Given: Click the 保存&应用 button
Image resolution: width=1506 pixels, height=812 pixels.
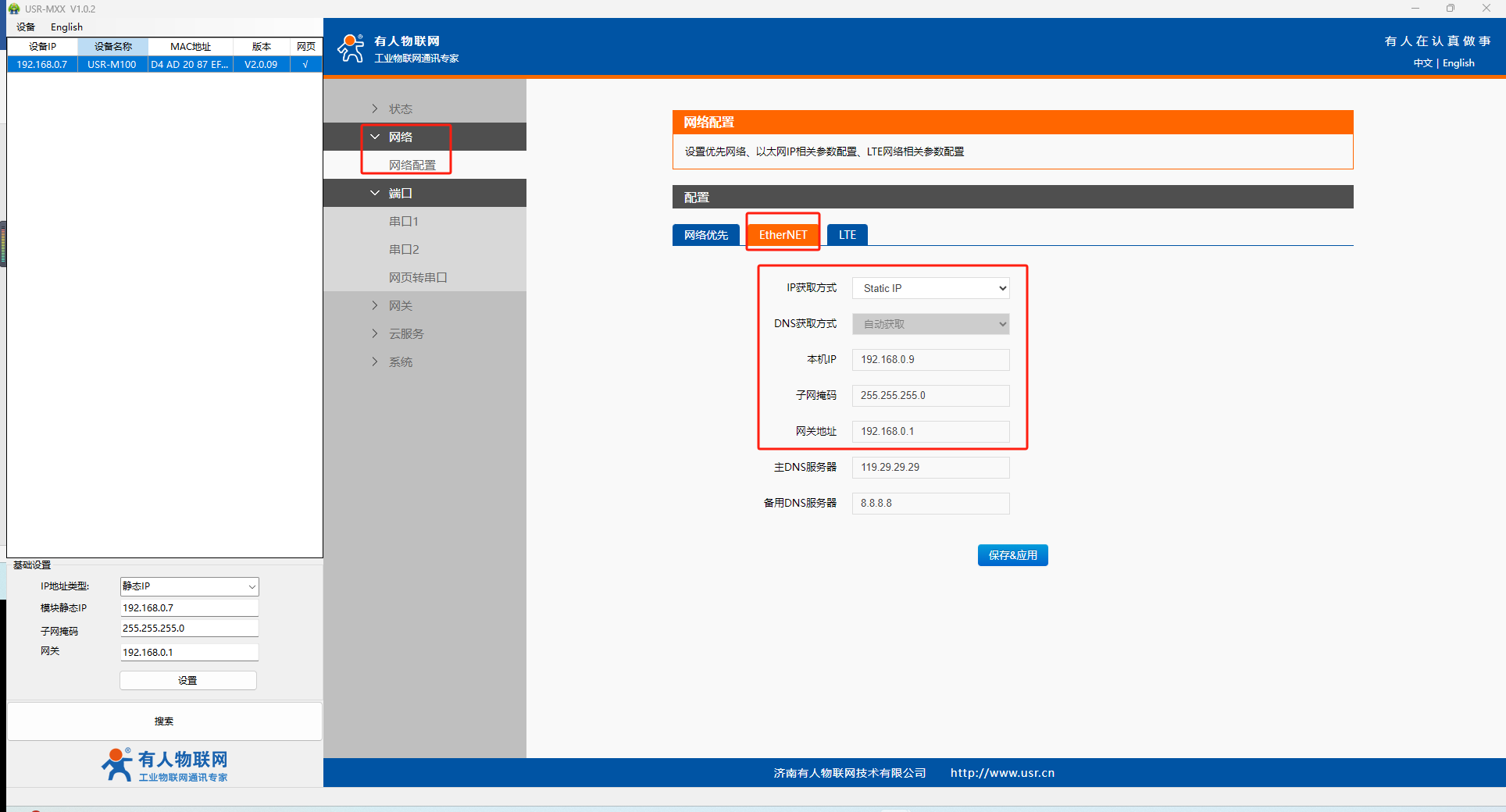Looking at the screenshot, I should pyautogui.click(x=1012, y=555).
